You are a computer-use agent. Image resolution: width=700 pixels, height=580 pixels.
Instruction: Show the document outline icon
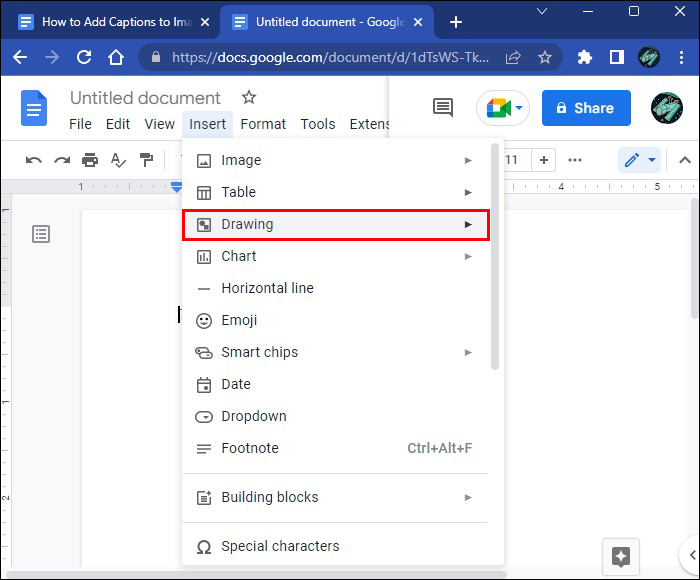point(41,234)
